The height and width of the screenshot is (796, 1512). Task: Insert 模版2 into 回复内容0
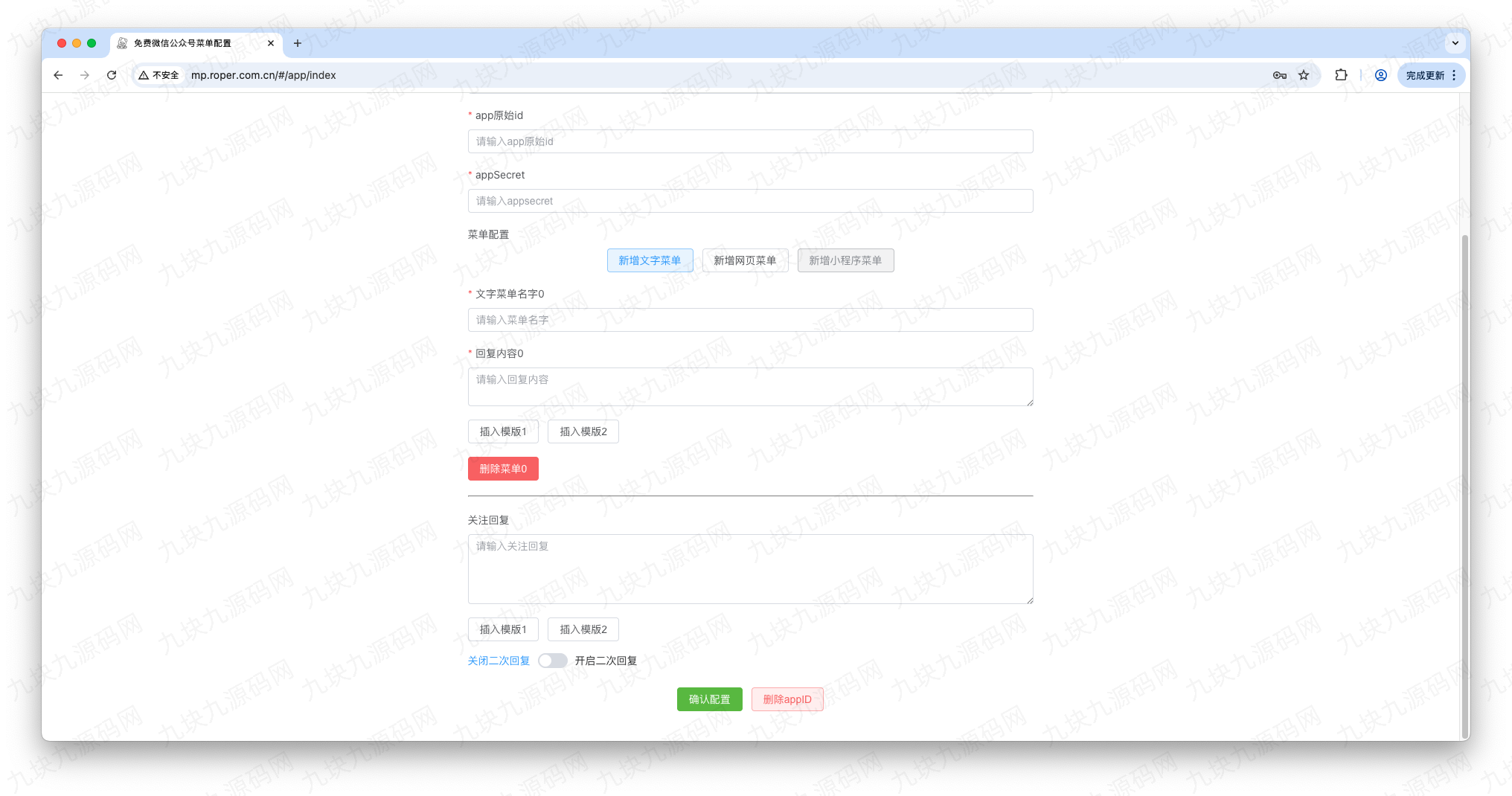[x=583, y=431]
